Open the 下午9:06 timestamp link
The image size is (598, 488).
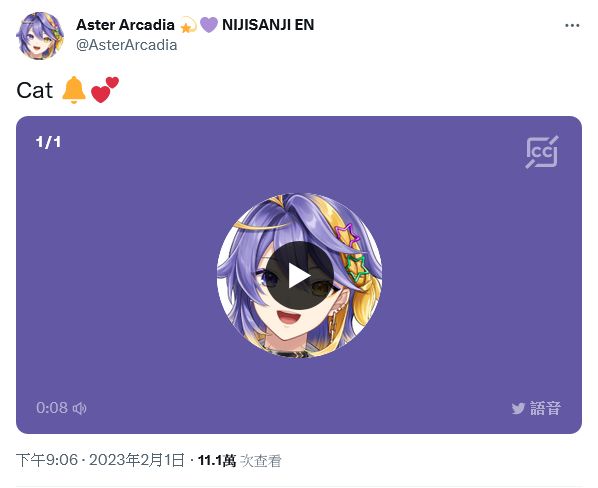click(47, 460)
